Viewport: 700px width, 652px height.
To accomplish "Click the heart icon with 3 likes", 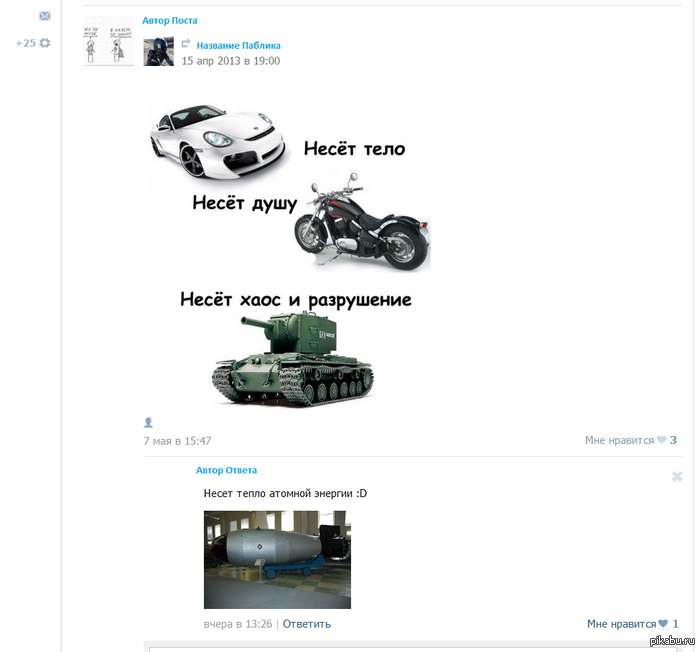I will pyautogui.click(x=662, y=440).
